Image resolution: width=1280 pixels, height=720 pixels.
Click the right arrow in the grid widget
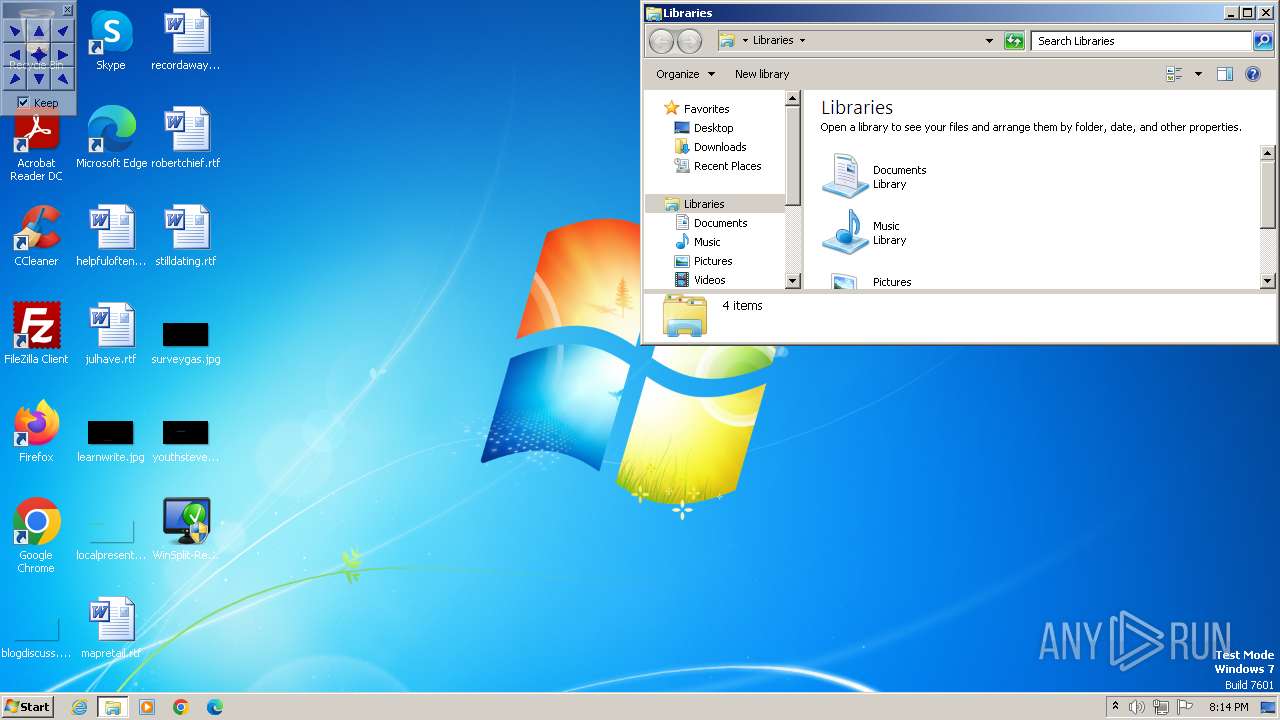[62, 54]
